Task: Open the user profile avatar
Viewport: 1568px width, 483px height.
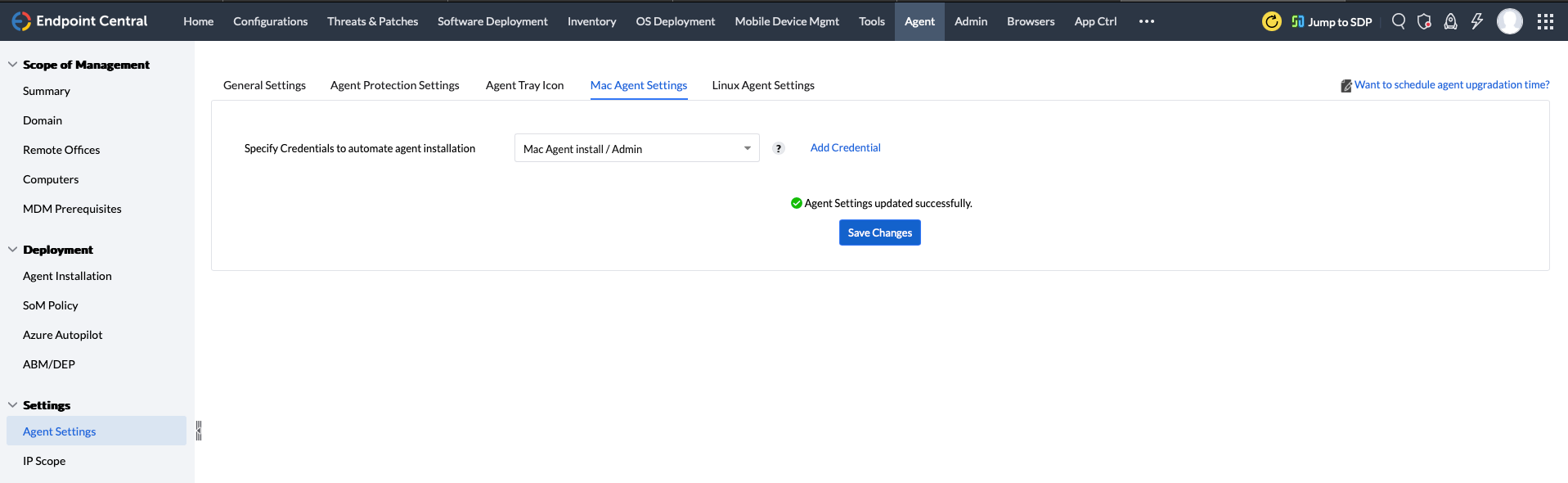Action: tap(1510, 21)
